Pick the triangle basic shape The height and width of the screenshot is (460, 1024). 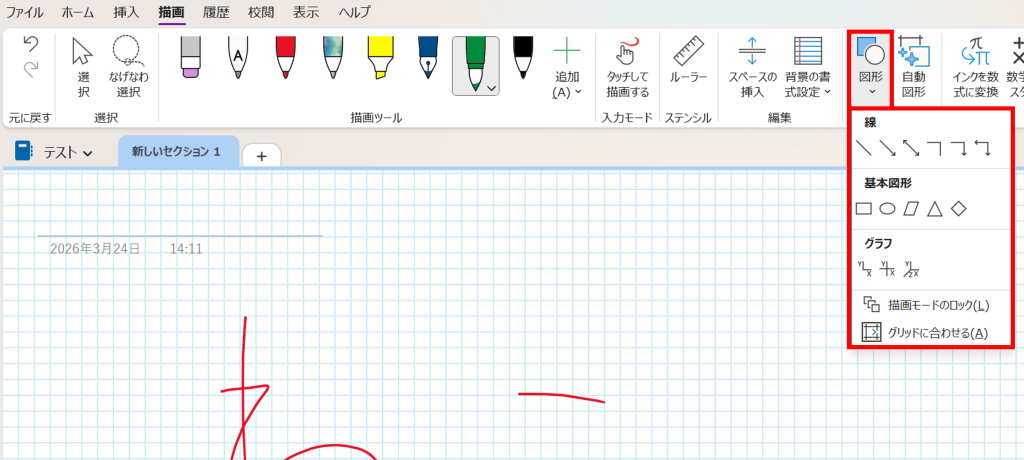click(x=934, y=209)
